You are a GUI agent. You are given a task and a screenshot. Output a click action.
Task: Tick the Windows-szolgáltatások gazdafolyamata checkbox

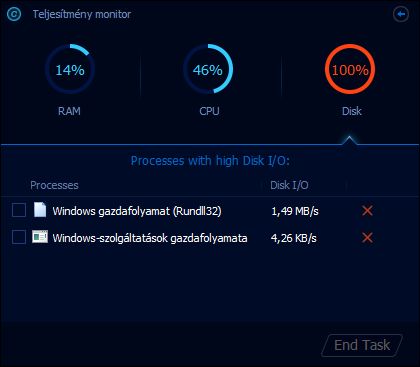click(19, 238)
